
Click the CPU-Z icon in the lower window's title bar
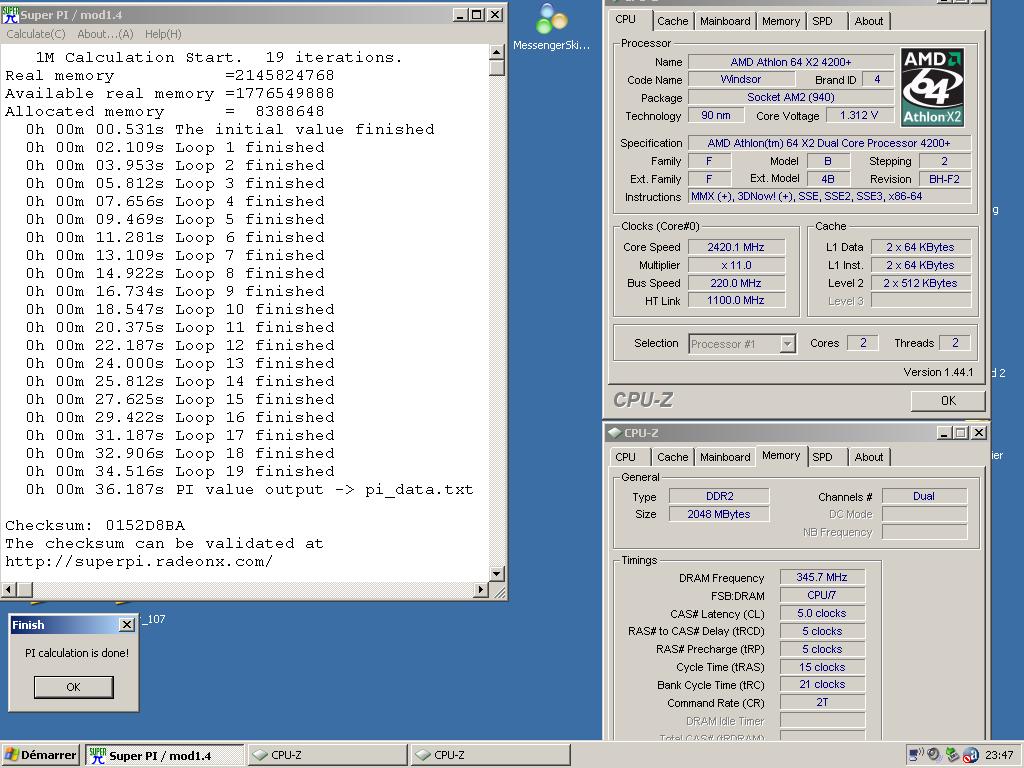614,432
